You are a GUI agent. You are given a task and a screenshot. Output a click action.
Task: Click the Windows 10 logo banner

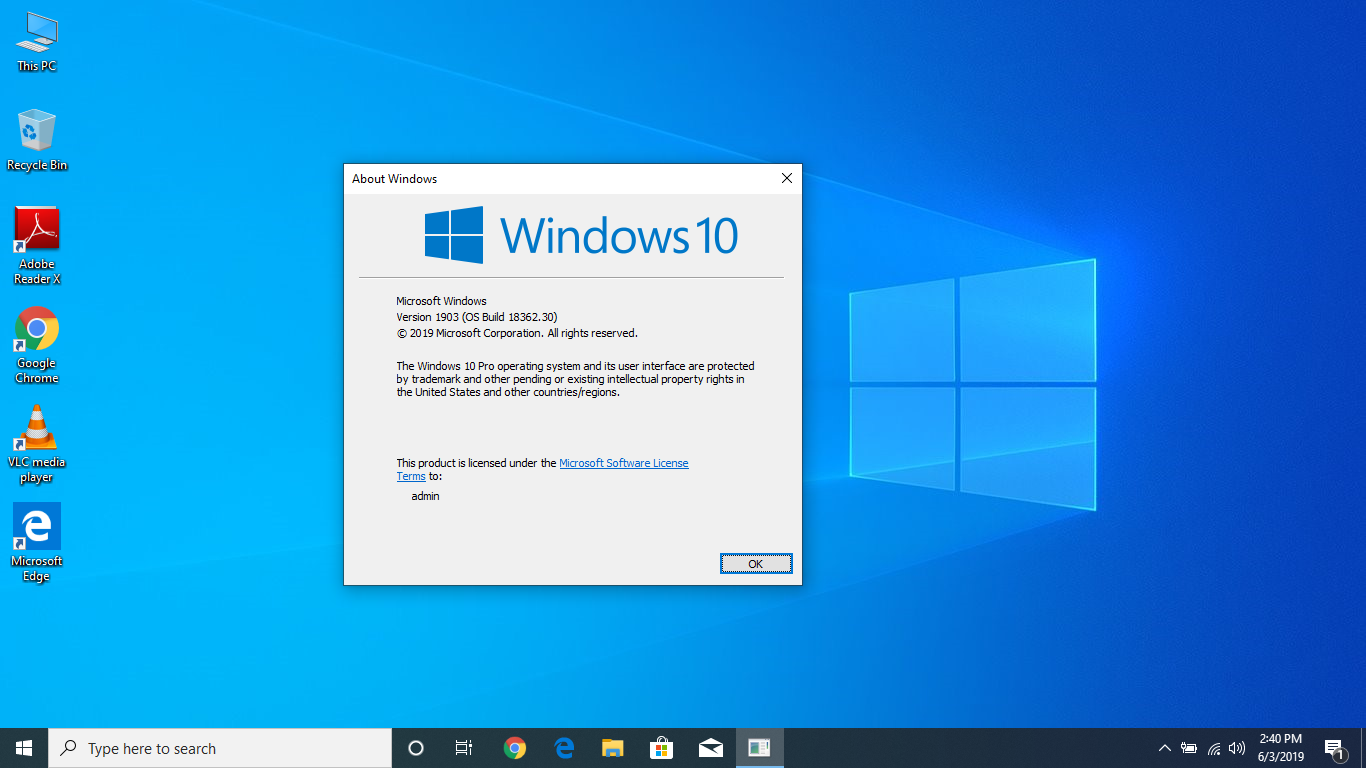coord(581,235)
